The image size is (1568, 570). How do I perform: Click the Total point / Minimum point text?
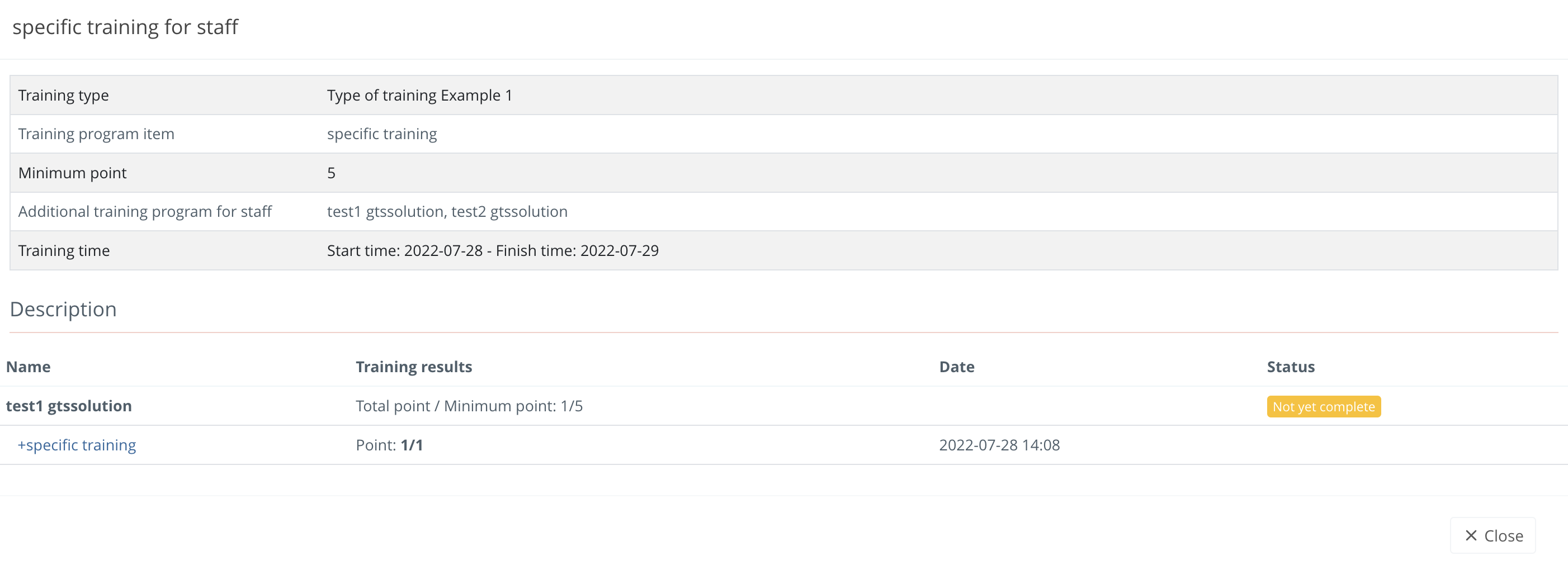[469, 406]
